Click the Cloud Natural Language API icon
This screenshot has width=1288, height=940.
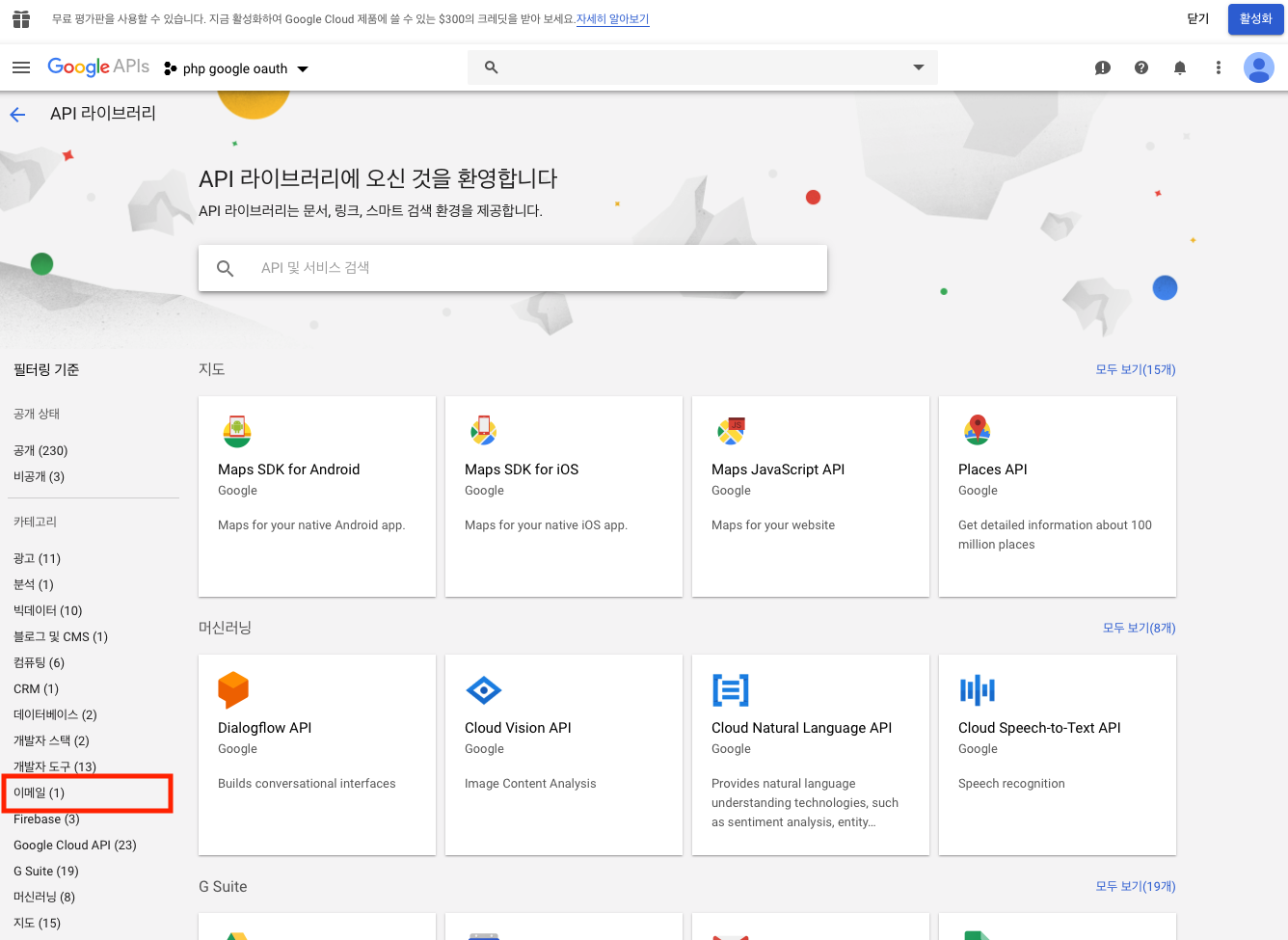pyautogui.click(x=731, y=690)
